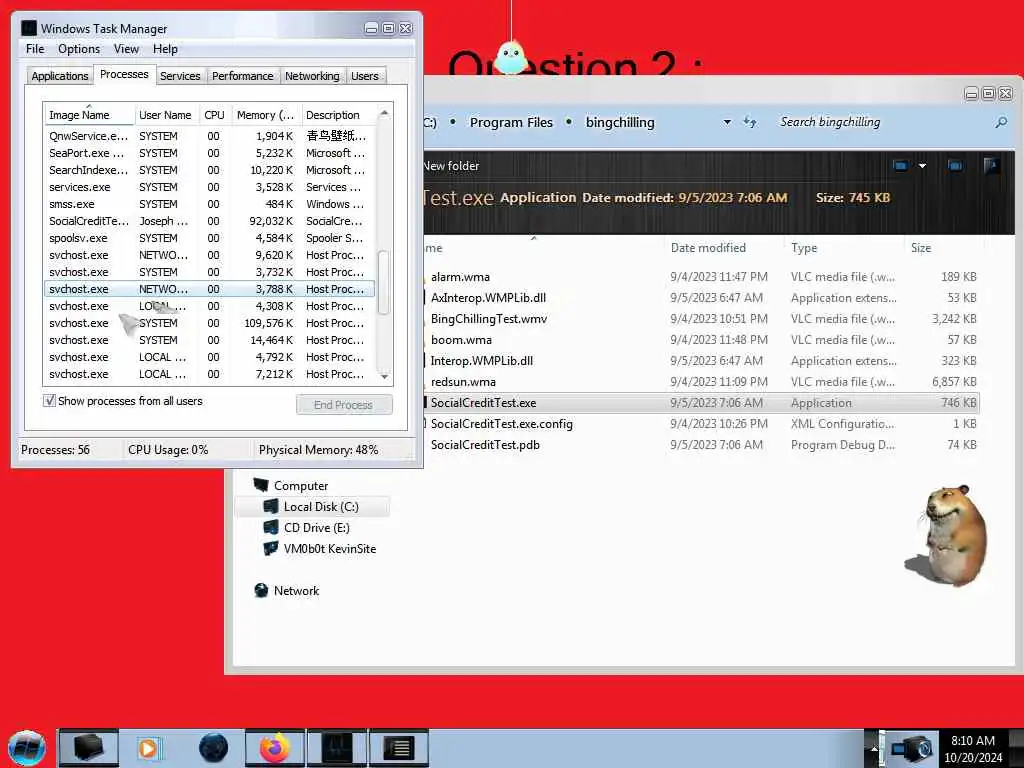This screenshot has height=768, width=1024.
Task: Open the Task Manager taskbar button
Action: pyautogui.click(x=337, y=748)
